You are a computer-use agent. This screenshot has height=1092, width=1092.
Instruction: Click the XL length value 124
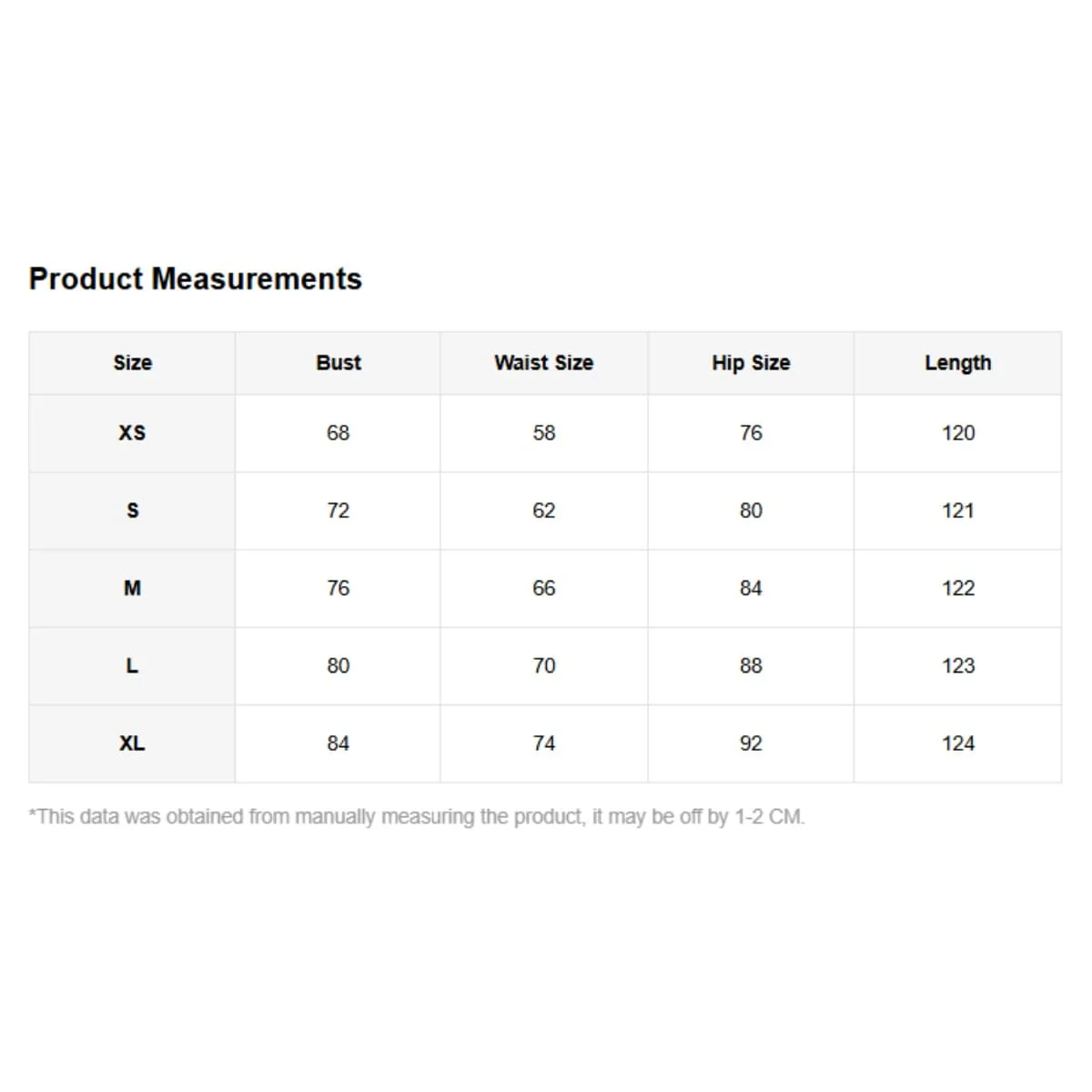tap(958, 743)
